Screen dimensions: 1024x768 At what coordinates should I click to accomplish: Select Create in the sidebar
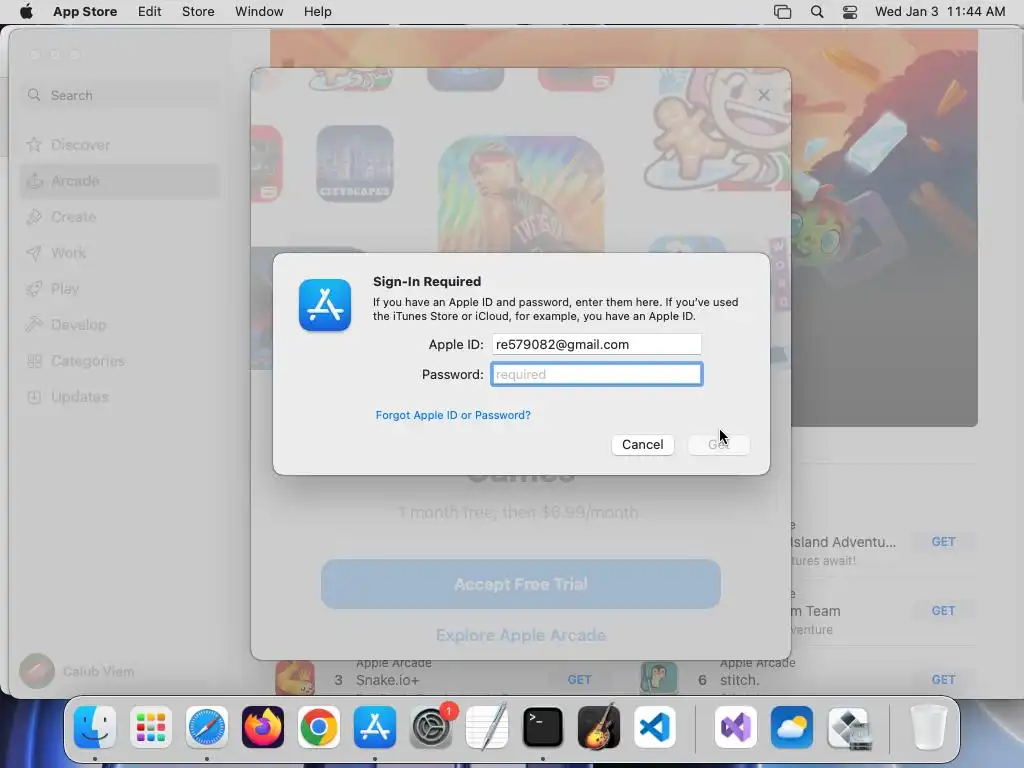point(120,217)
